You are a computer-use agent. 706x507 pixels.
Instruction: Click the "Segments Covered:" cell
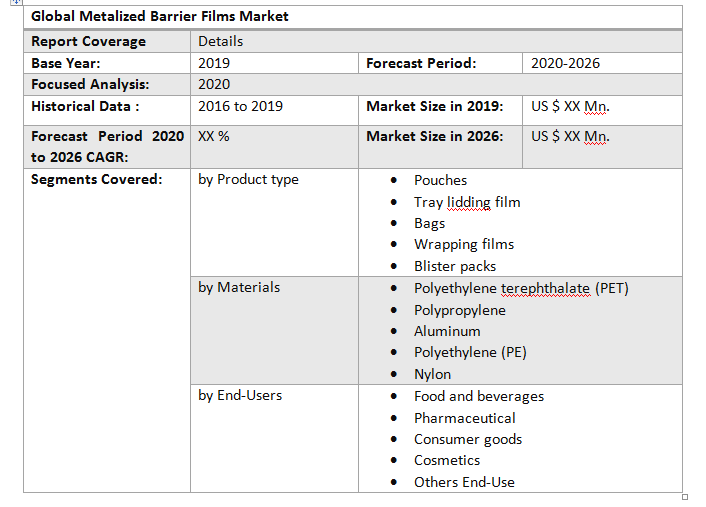click(96, 179)
